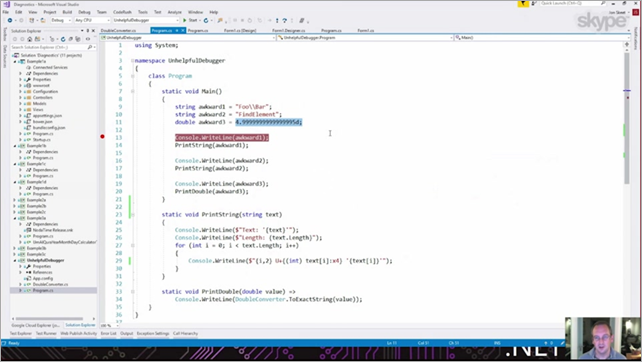
Task: Click the Navigate Backward arrow in toolbar
Action: coord(10,20)
